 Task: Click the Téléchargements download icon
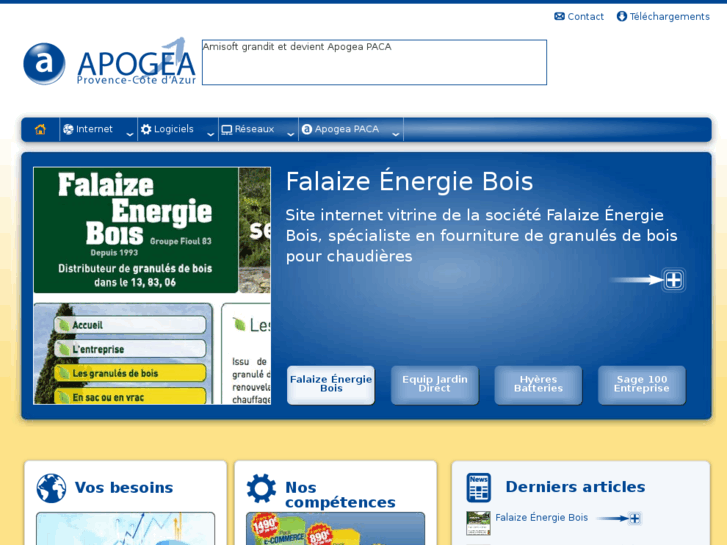(622, 16)
